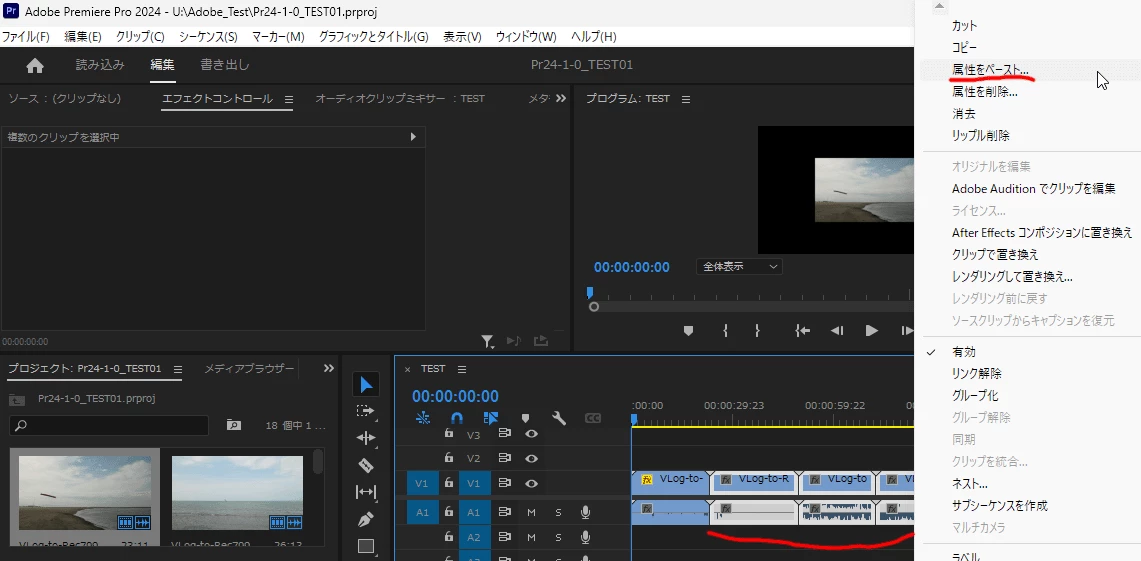Click Mark Out bracket in Program monitor

758,330
